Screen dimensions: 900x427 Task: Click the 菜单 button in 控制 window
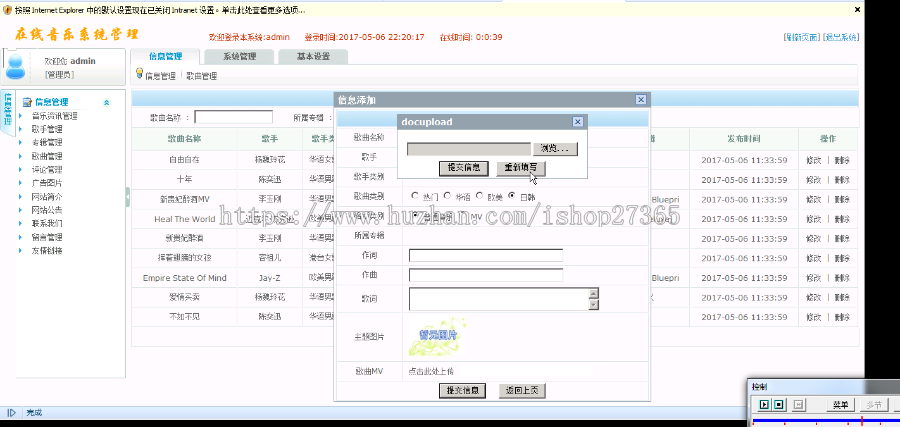coord(841,405)
